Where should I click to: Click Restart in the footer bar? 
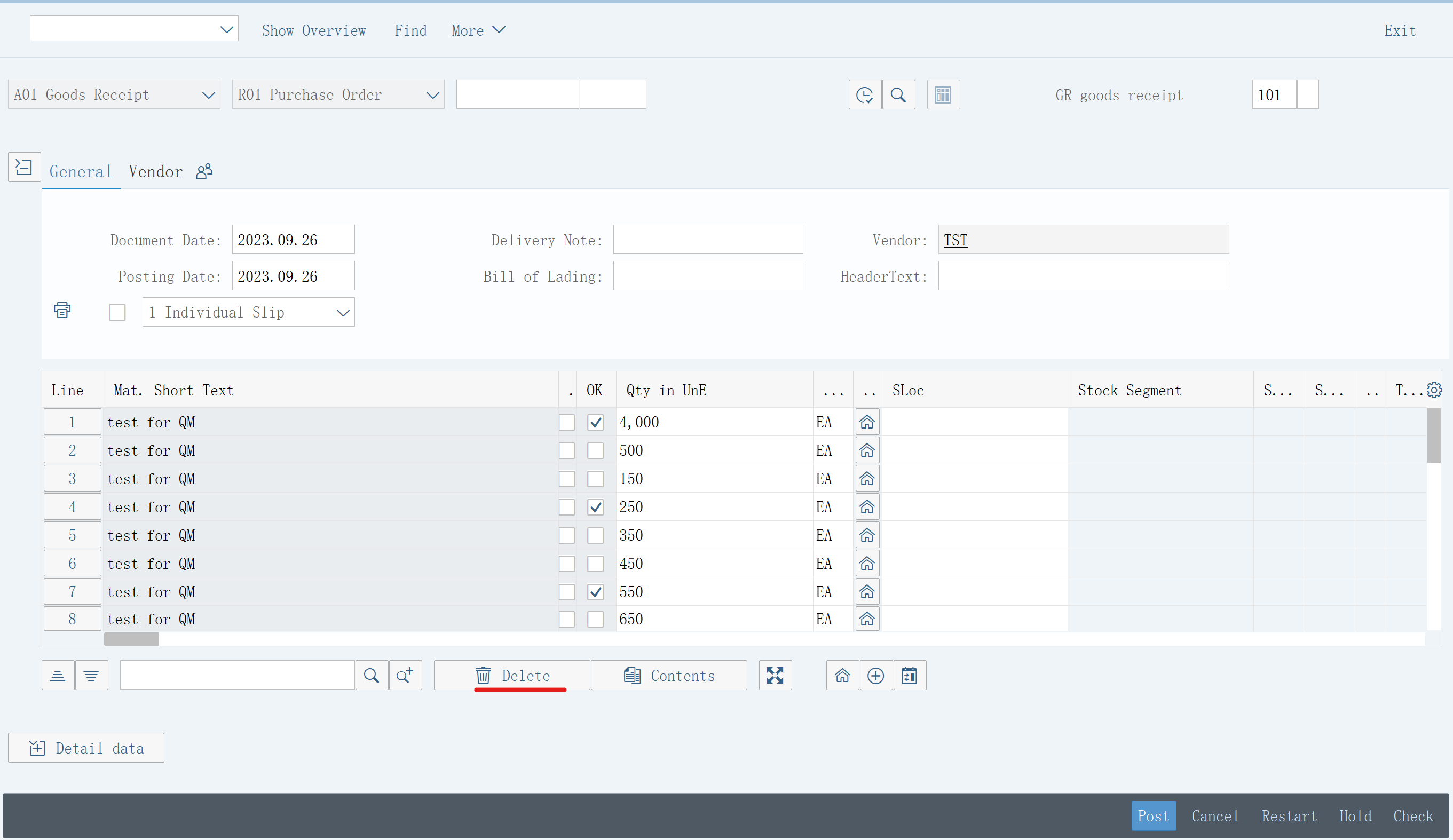click(1289, 816)
